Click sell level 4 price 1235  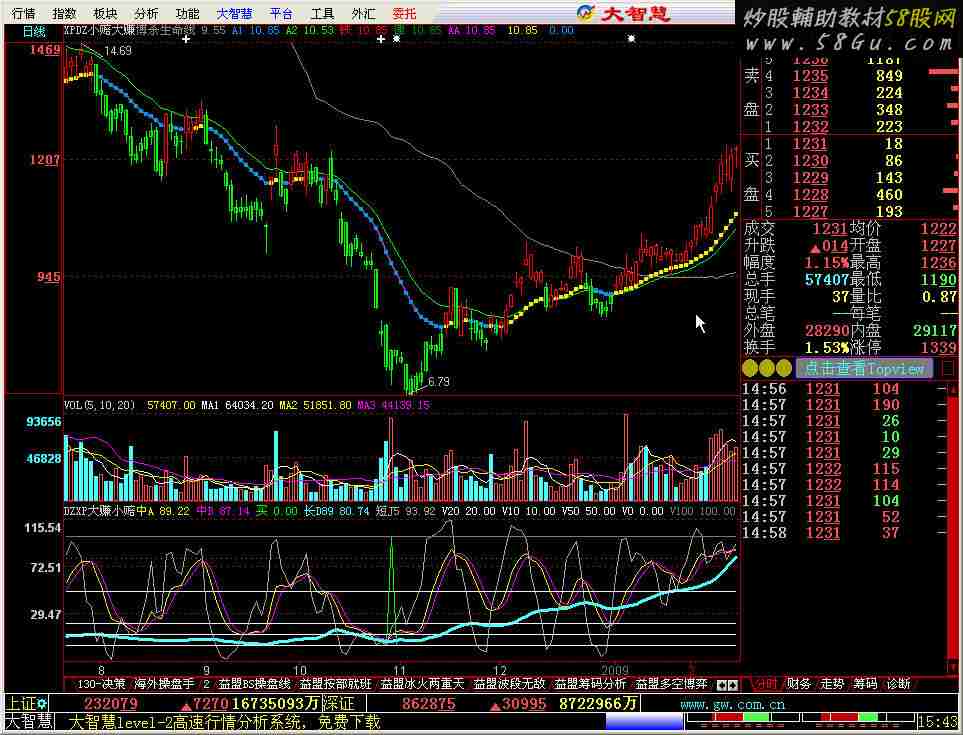(811, 76)
